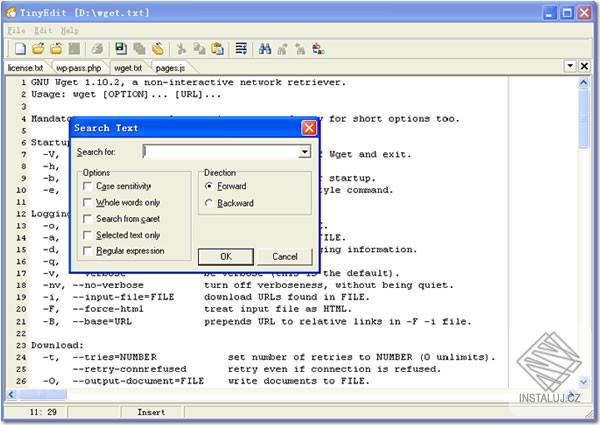Viewport: 600px width, 425px height.
Task: Click line 23 'Download:' heading
Action: click(x=57, y=345)
